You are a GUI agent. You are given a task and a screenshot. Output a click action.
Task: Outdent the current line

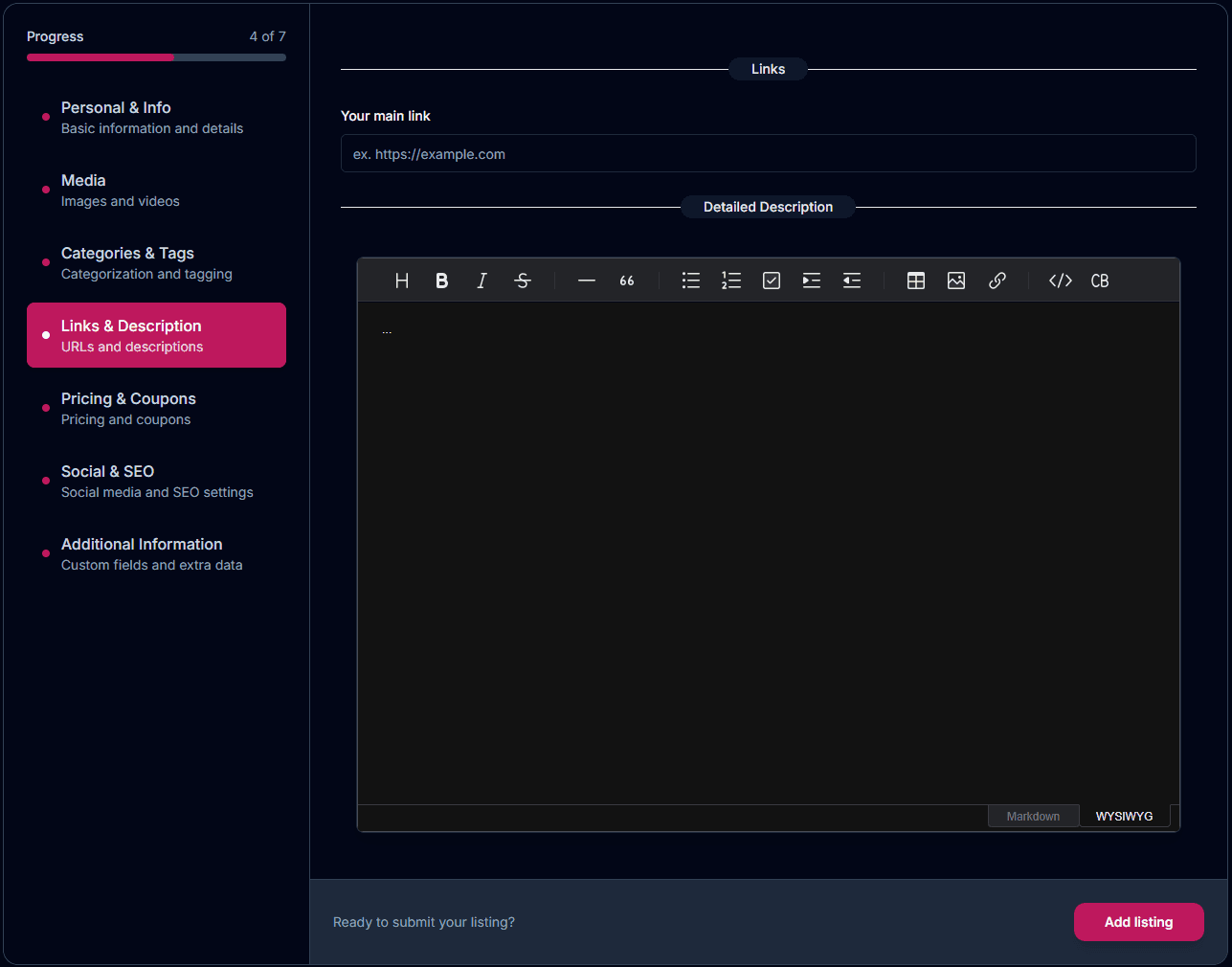tap(852, 281)
